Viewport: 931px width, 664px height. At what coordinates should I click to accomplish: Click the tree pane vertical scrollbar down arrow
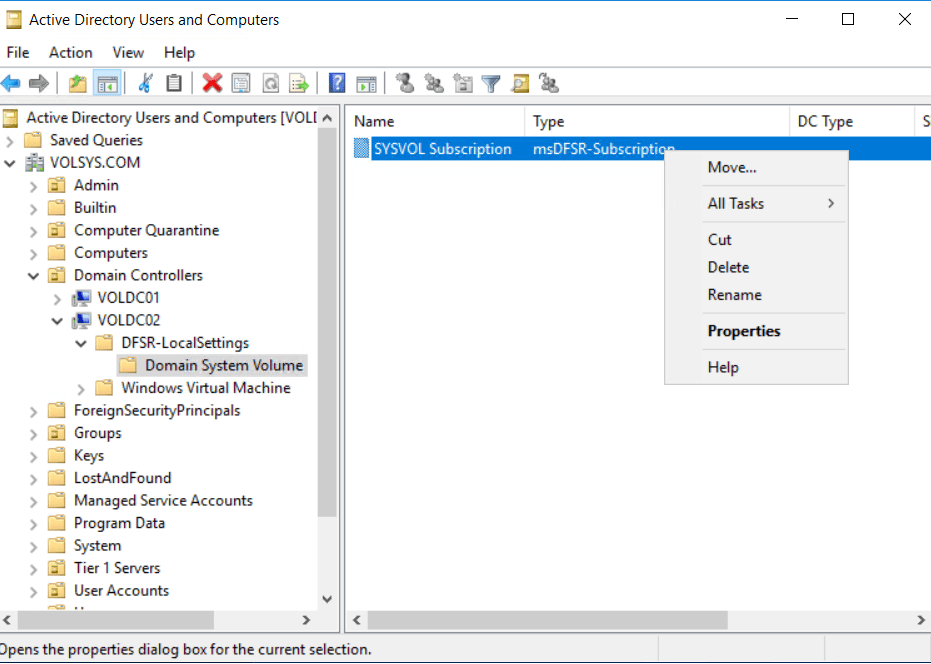pyautogui.click(x=327, y=598)
